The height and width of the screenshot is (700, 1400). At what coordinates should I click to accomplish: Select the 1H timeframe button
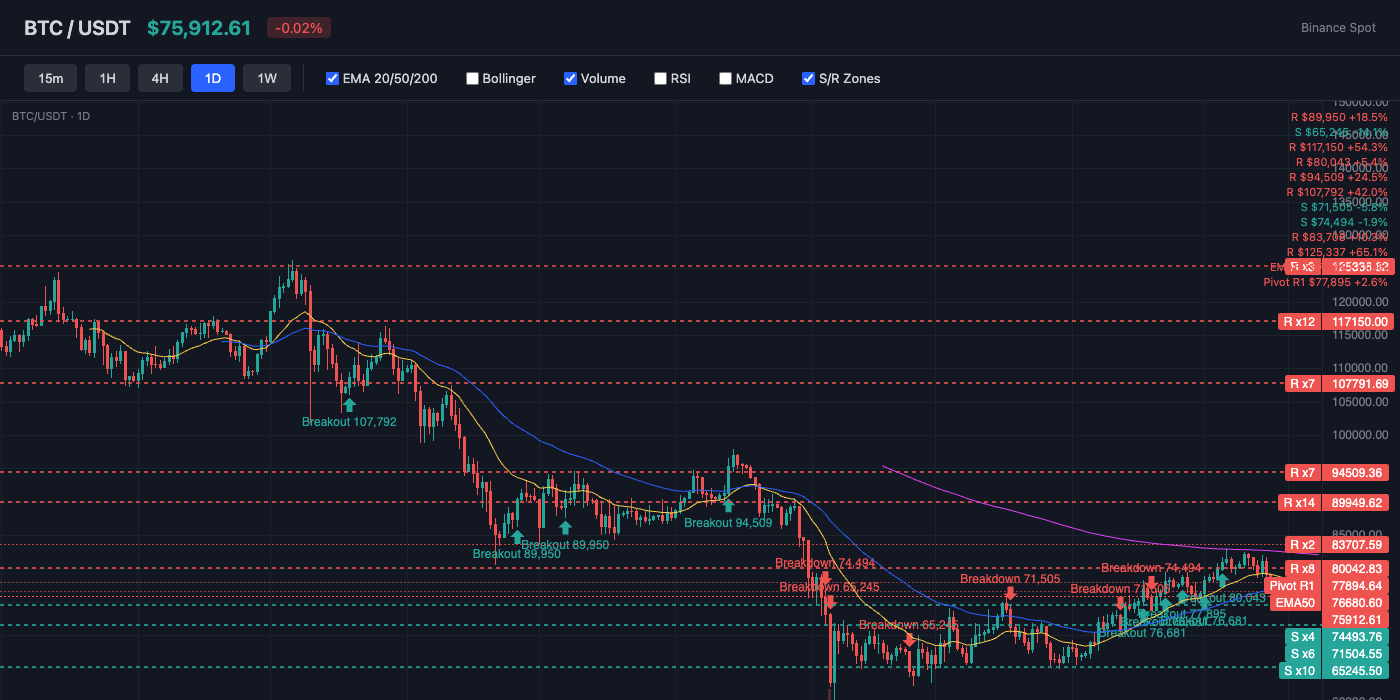click(107, 78)
